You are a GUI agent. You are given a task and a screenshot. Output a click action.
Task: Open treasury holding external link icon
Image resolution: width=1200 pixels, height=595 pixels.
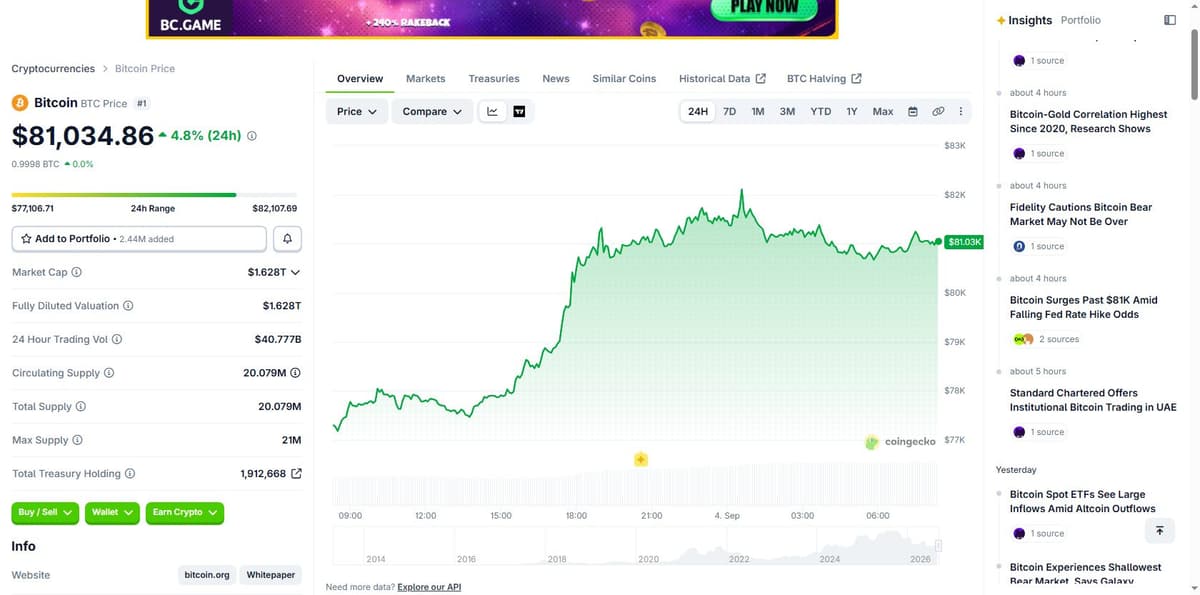pos(296,474)
